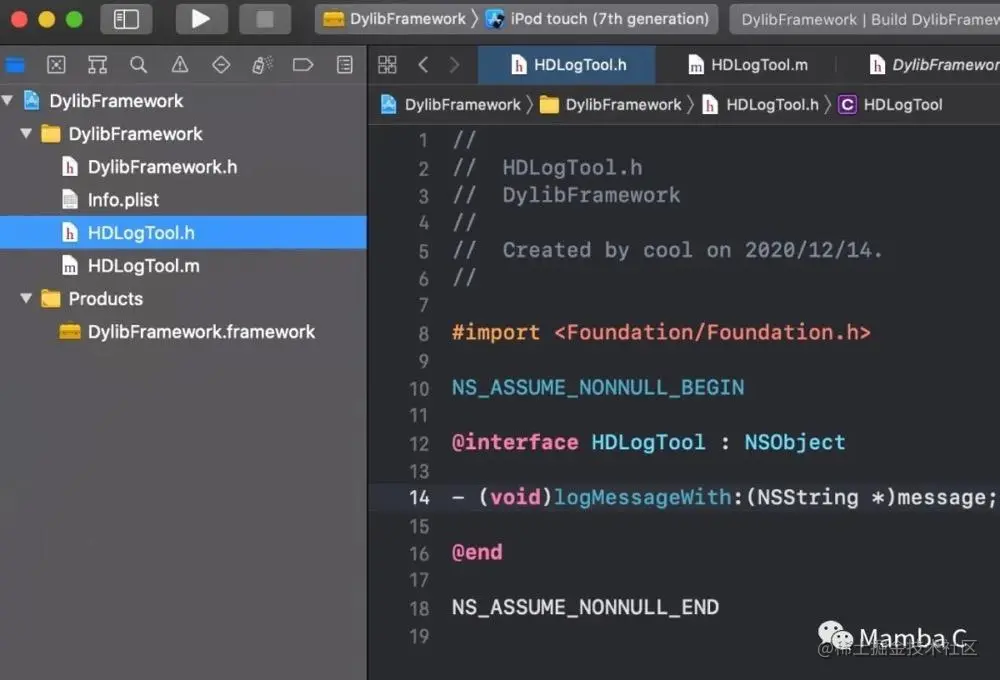Image resolution: width=1000 pixels, height=680 pixels.
Task: Open the Test navigator diamond icon
Action: tap(221, 64)
